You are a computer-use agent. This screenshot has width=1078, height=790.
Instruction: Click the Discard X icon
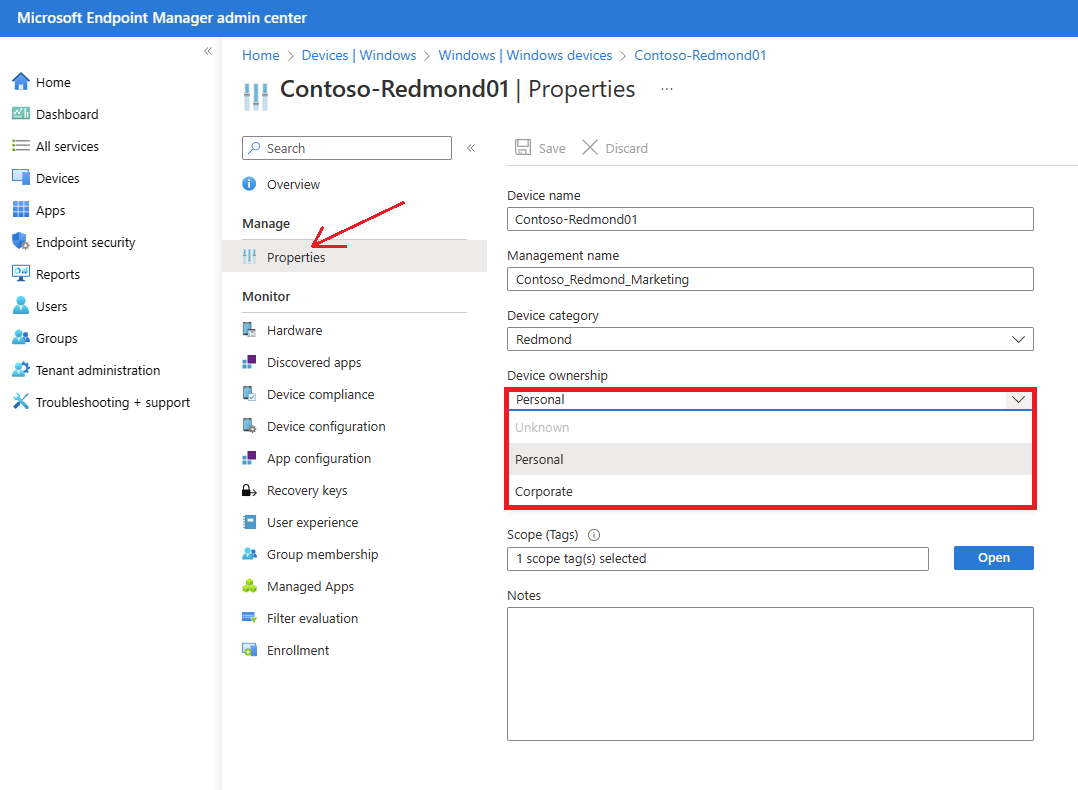pyautogui.click(x=590, y=148)
